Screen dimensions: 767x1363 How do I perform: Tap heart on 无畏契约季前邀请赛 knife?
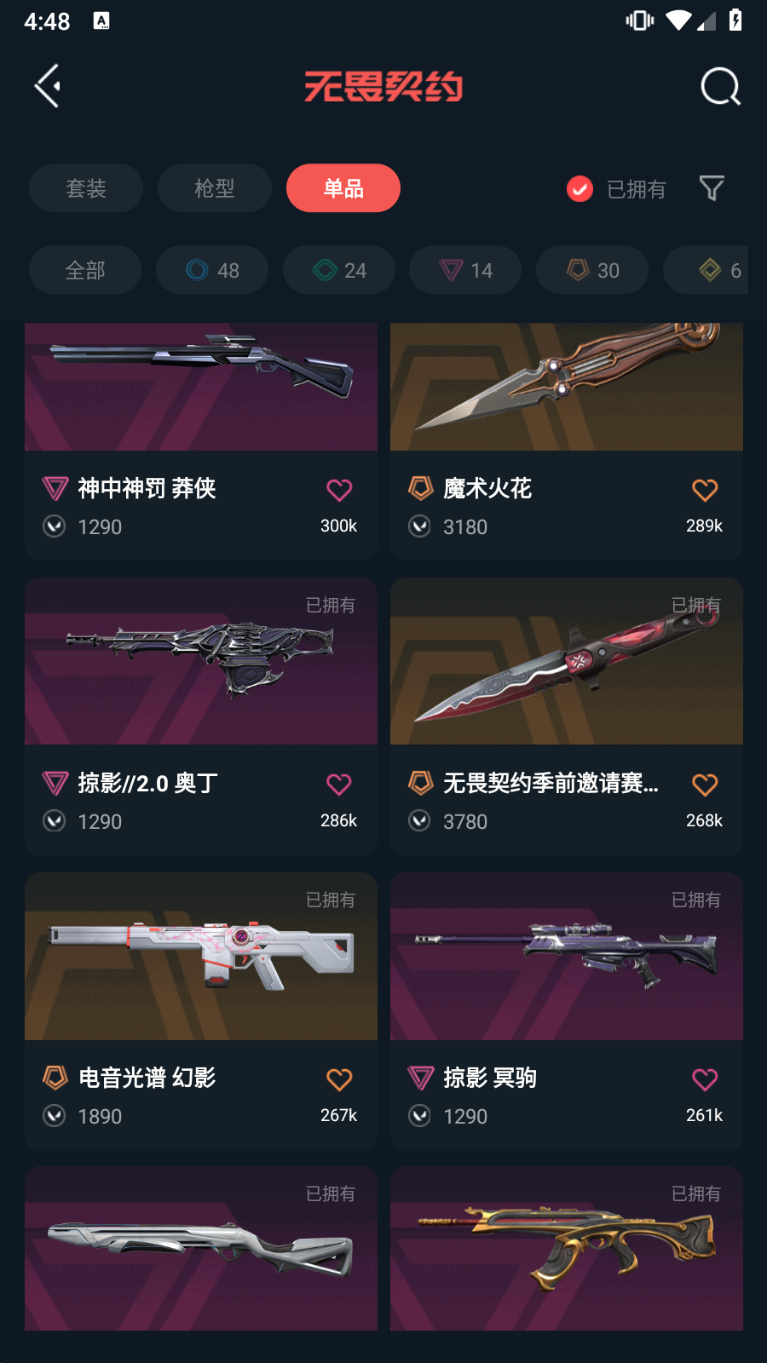click(705, 784)
